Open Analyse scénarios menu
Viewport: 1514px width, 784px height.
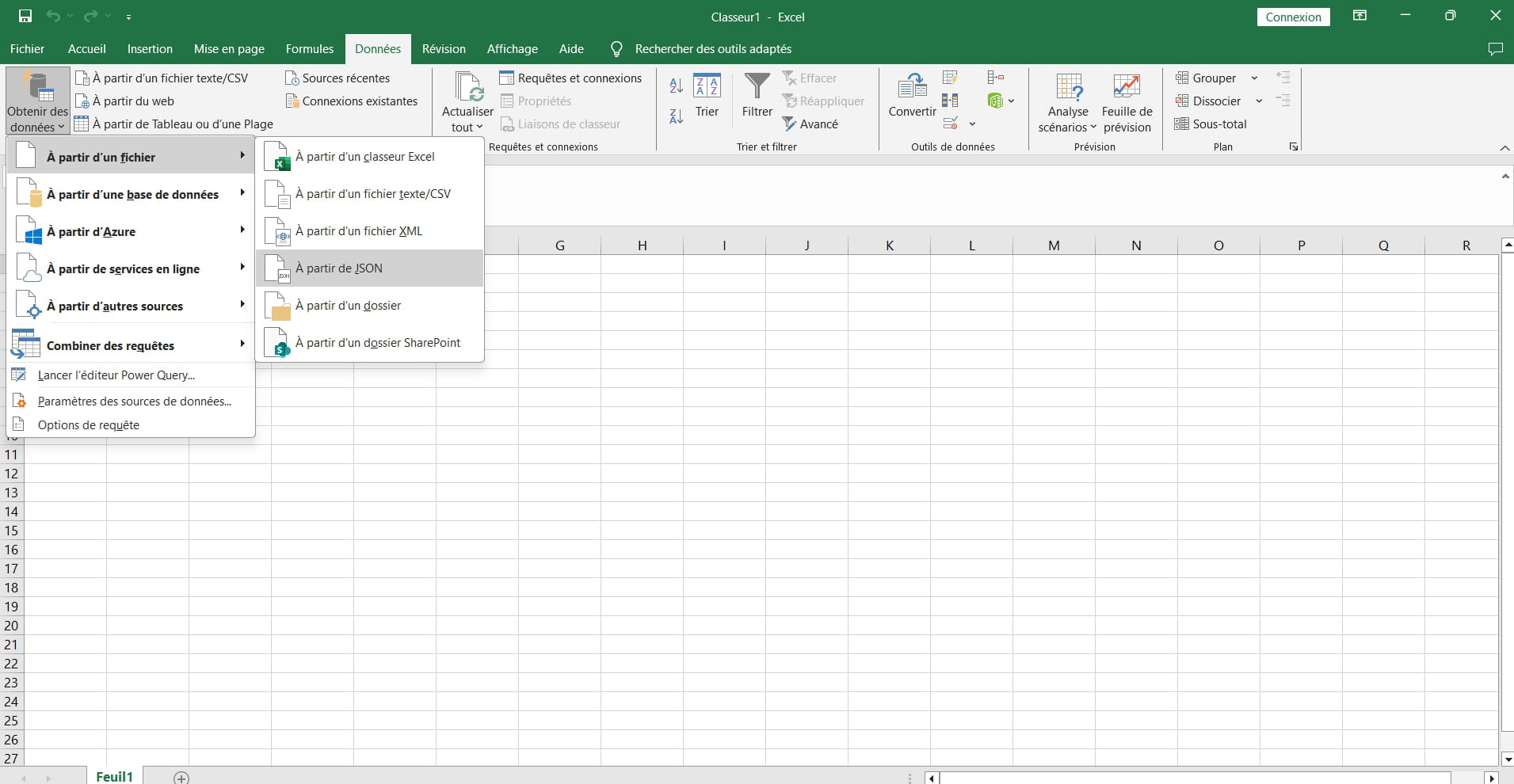click(x=1067, y=103)
